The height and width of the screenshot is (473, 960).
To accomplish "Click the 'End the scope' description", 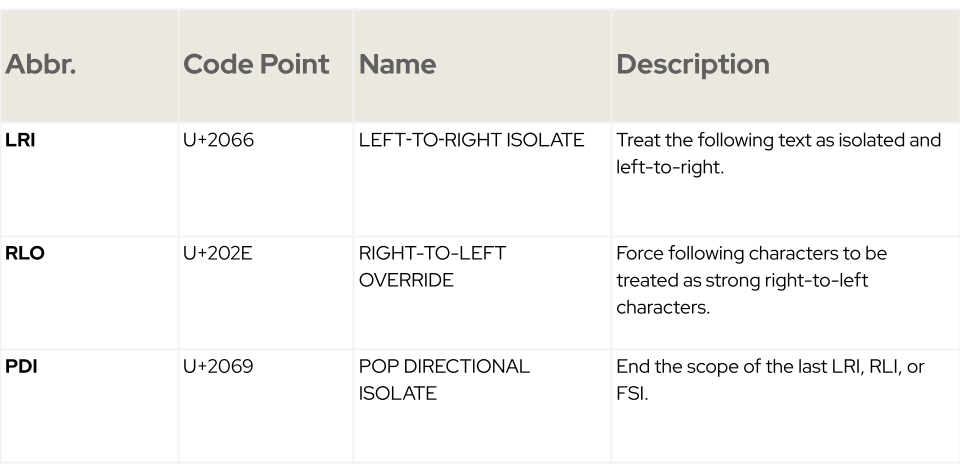I will point(770,380).
